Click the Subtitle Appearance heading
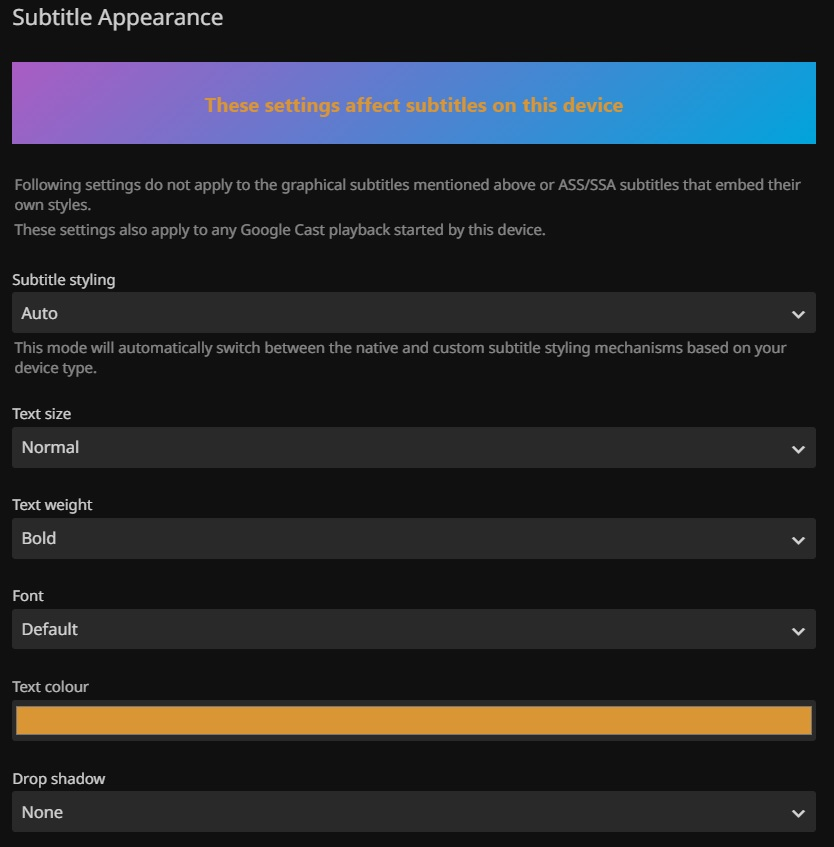This screenshot has height=847, width=834. 118,18
